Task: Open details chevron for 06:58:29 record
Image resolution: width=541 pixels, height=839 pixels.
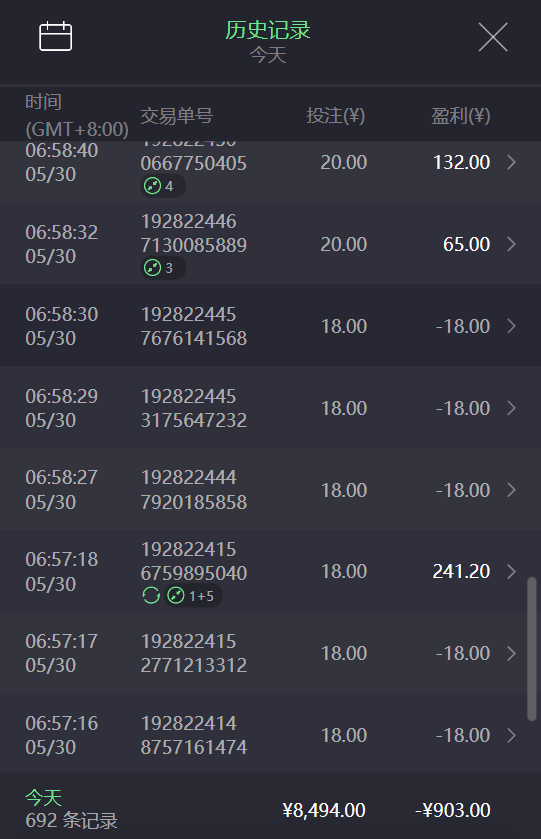Action: coord(512,408)
